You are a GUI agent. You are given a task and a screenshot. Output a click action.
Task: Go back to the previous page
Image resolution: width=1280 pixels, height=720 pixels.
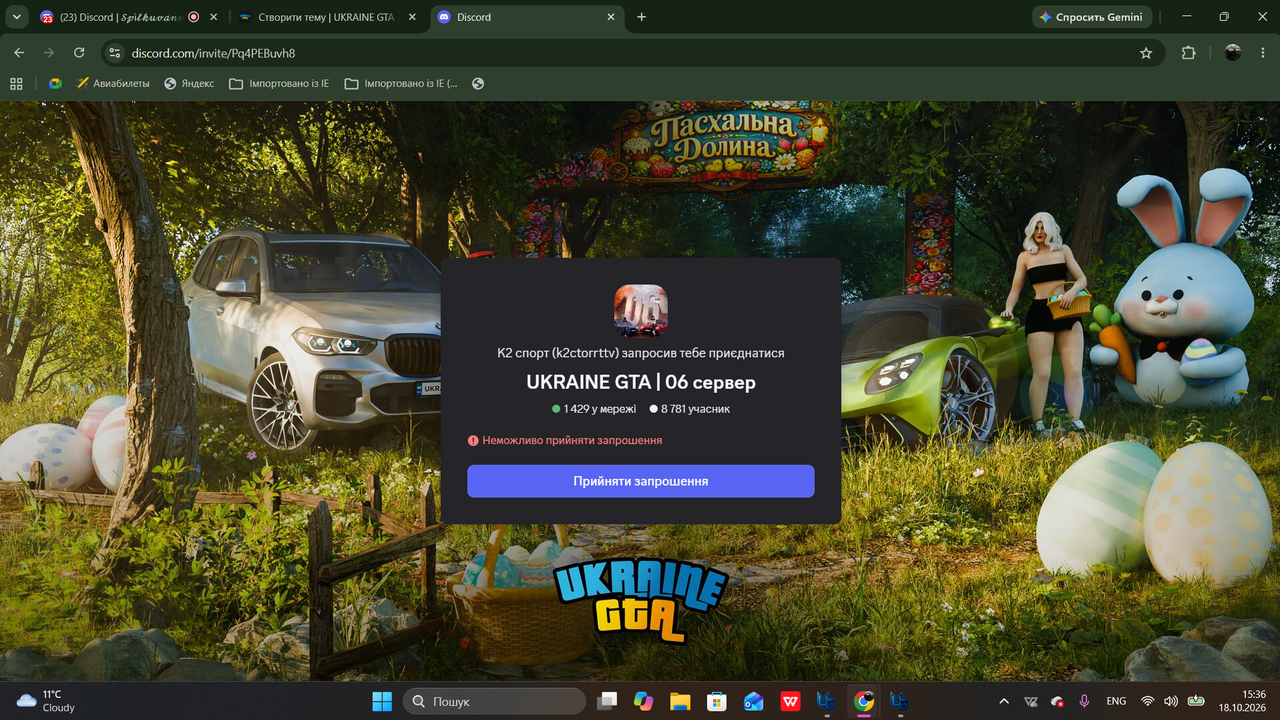(x=19, y=53)
